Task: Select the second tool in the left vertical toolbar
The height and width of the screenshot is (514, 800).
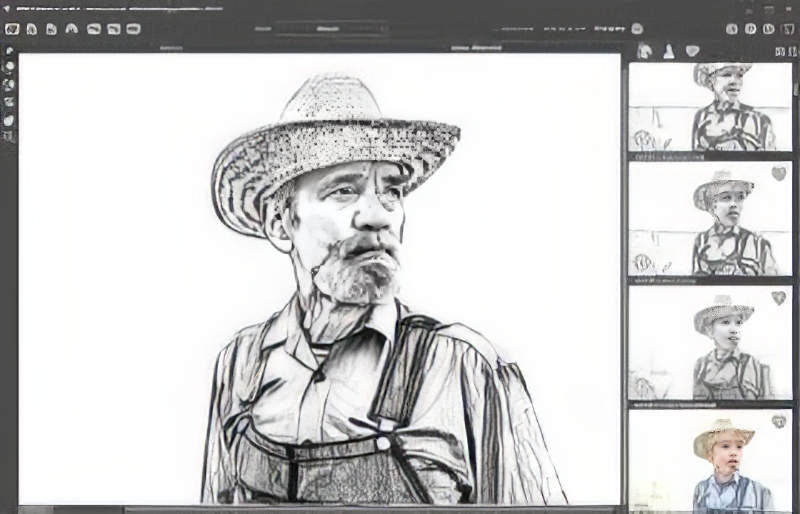Action: (x=9, y=67)
